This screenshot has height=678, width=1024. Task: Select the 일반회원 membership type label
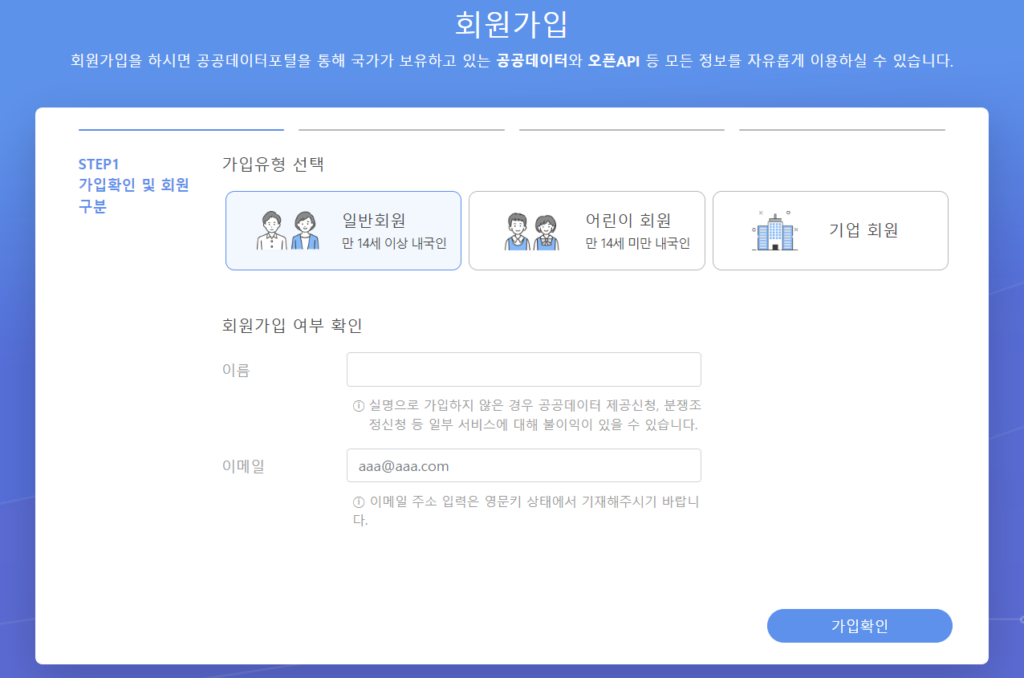point(380,220)
